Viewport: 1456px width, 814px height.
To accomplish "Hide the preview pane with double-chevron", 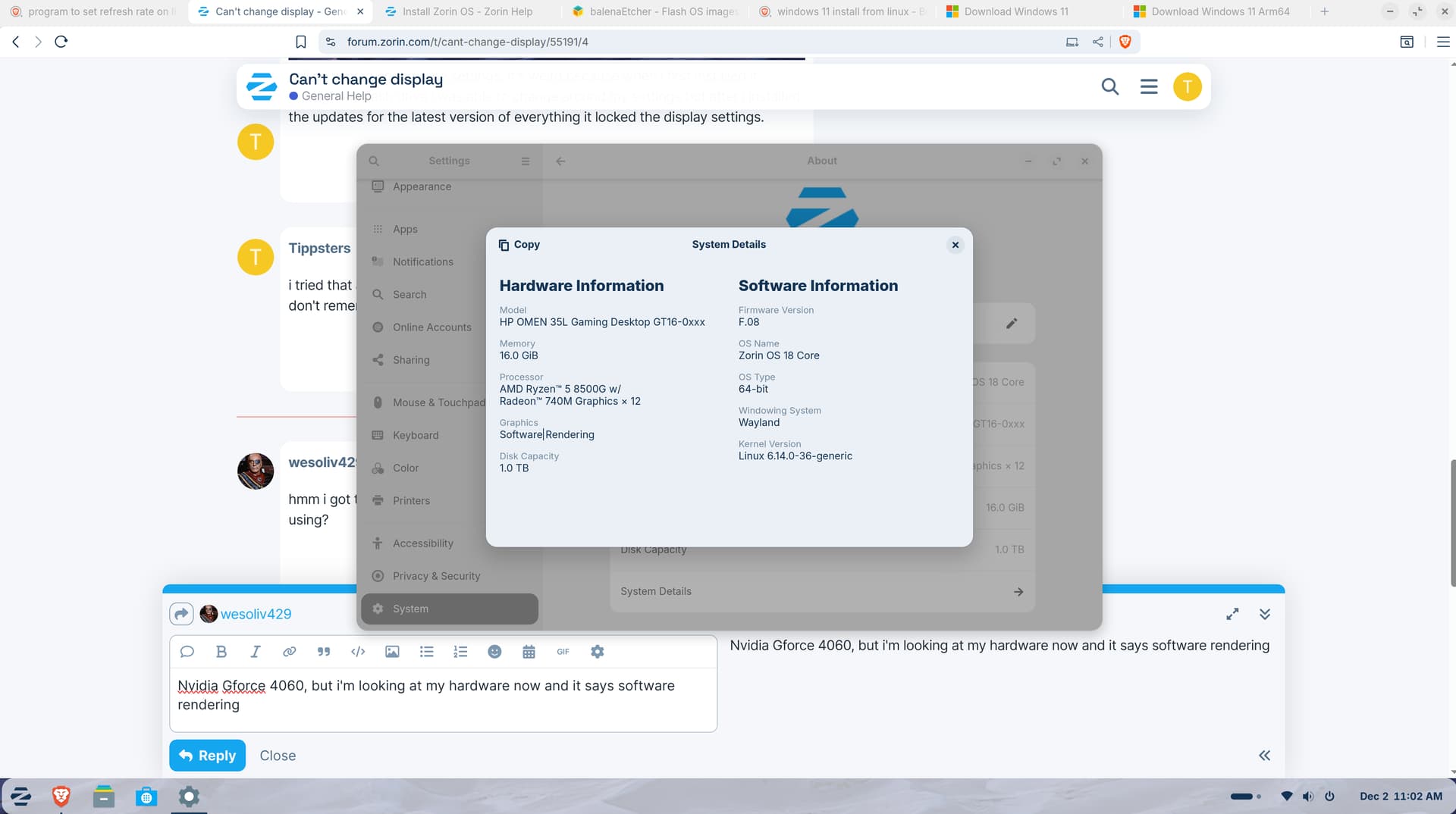I will [1264, 756].
